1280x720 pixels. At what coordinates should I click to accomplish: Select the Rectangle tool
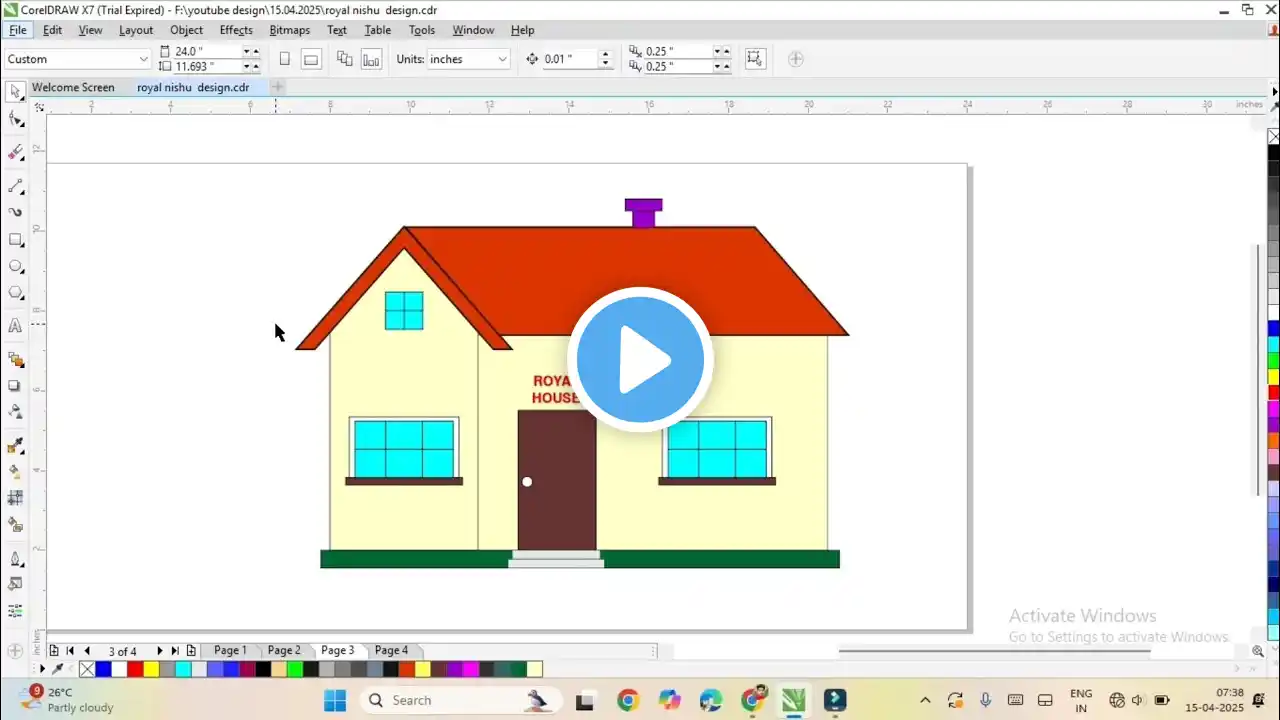click(x=15, y=240)
